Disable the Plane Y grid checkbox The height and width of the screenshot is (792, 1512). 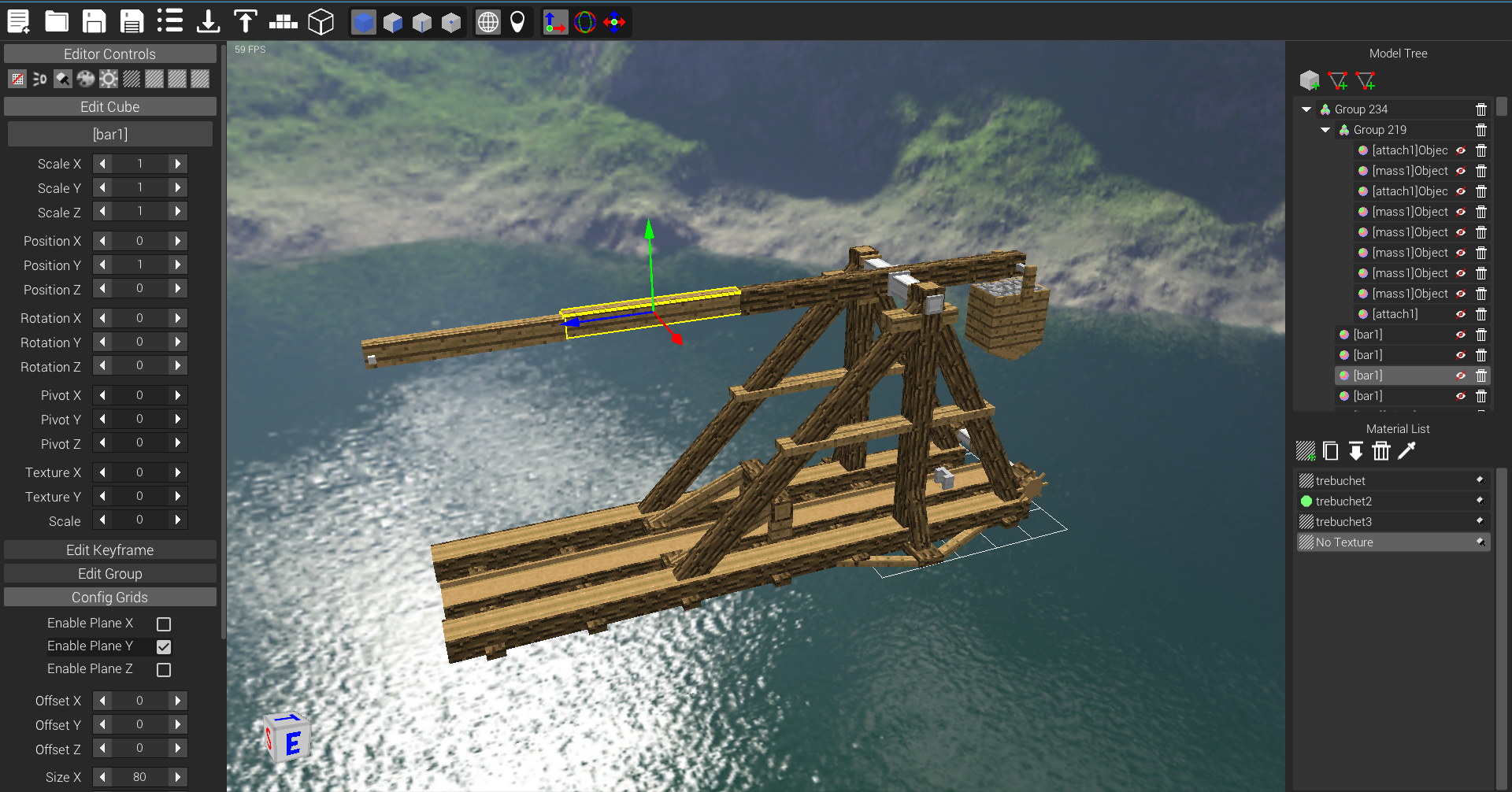[164, 646]
